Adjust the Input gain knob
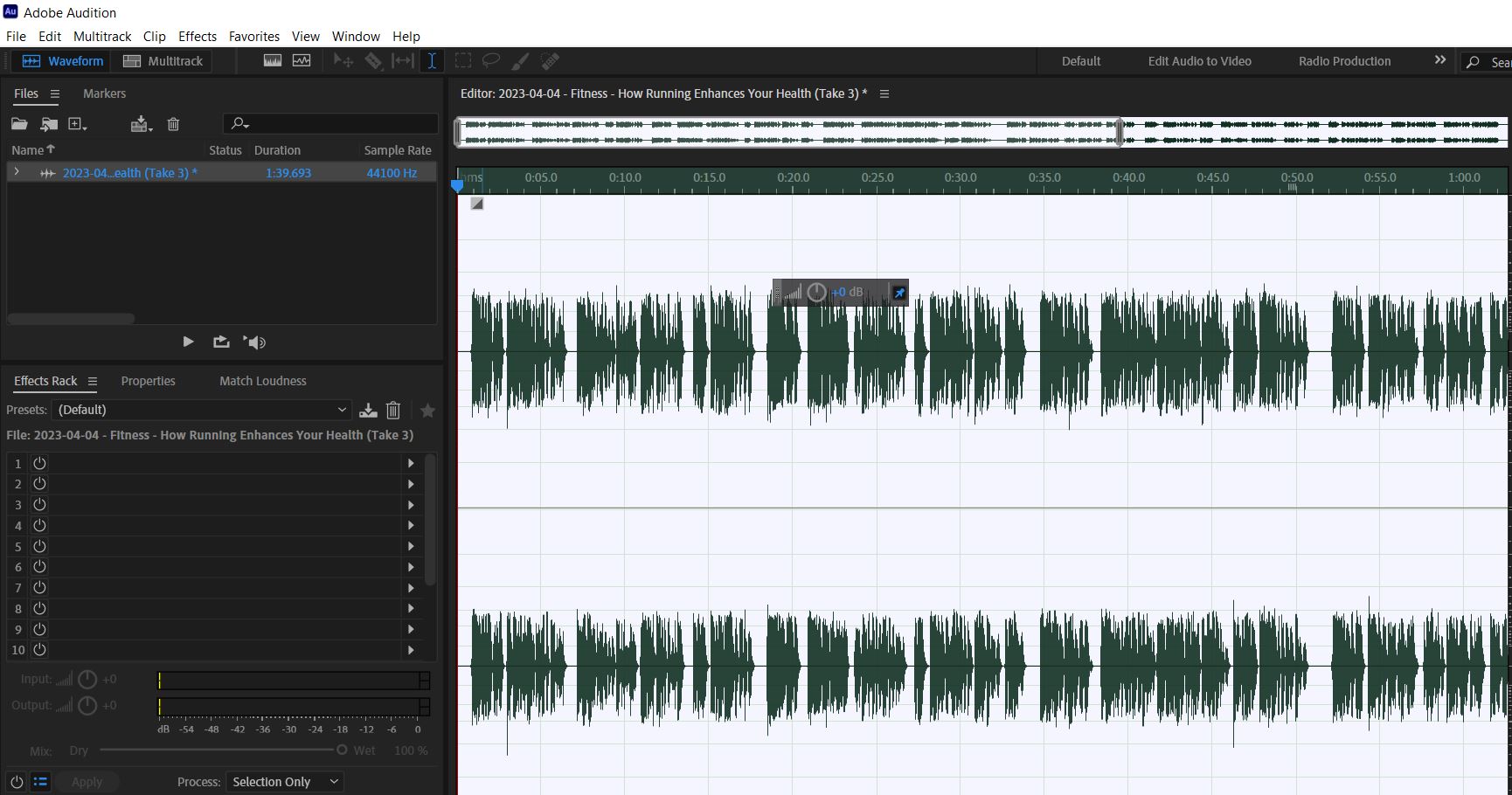The width and height of the screenshot is (1512, 795). point(87,679)
